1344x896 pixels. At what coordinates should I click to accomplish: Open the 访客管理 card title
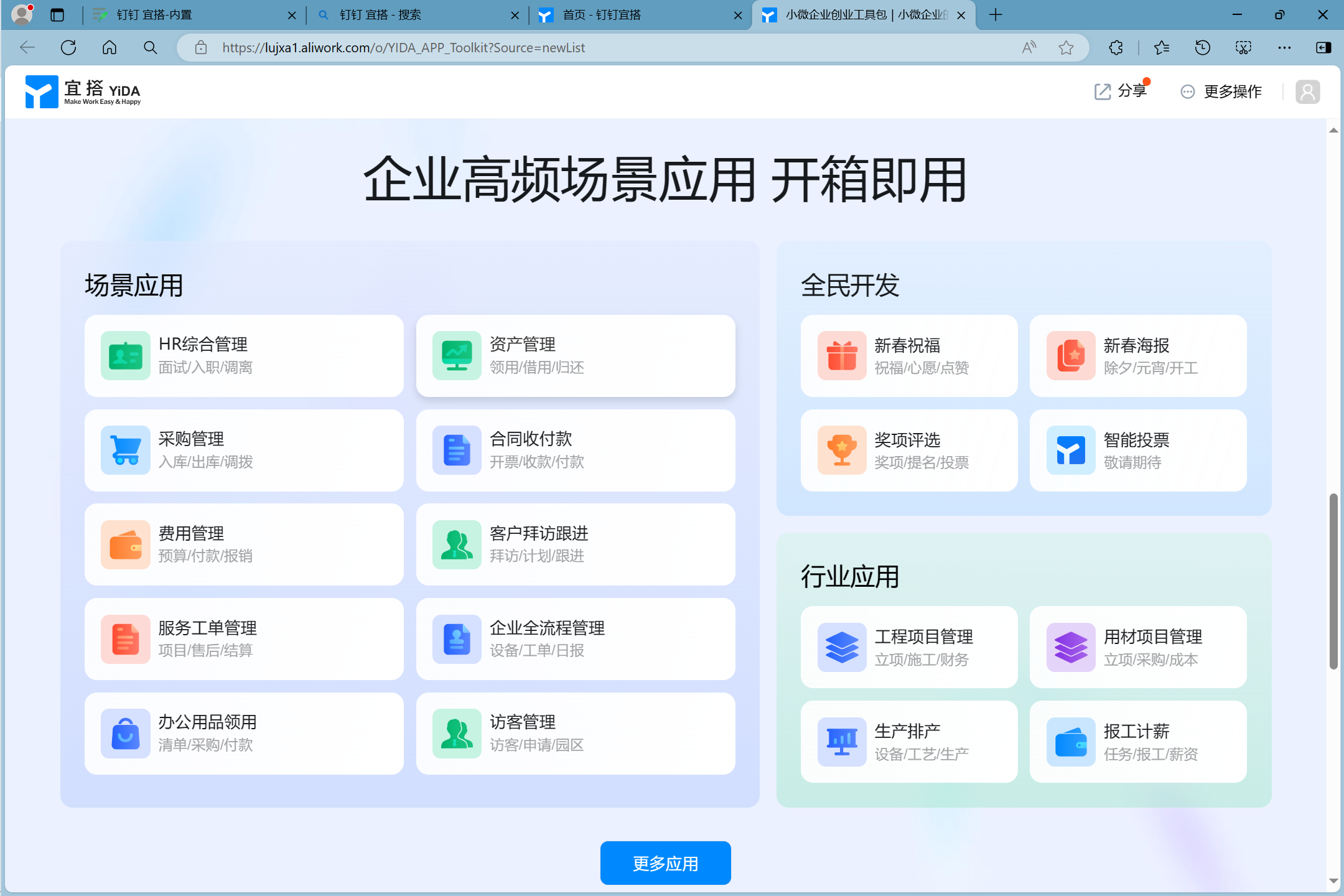point(523,722)
